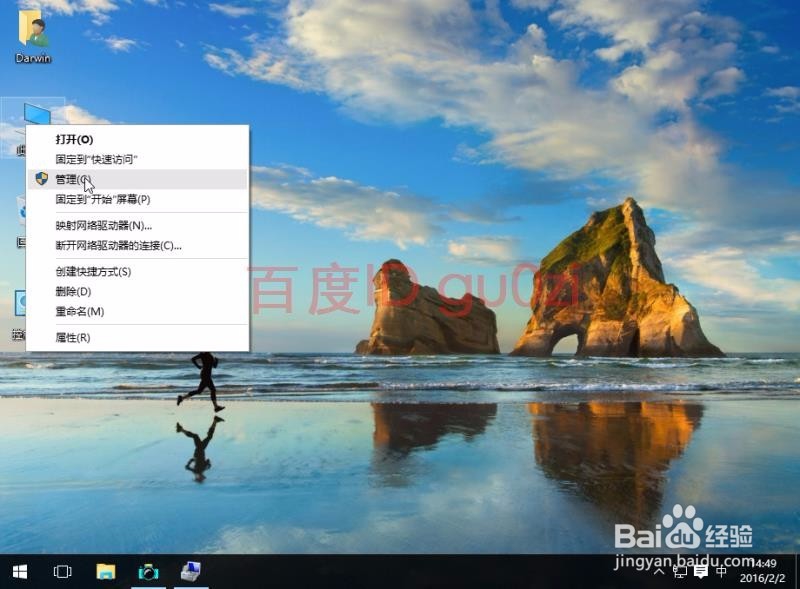The image size is (800, 589).
Task: Switch to the computer app taskbar icon
Action: tap(191, 572)
